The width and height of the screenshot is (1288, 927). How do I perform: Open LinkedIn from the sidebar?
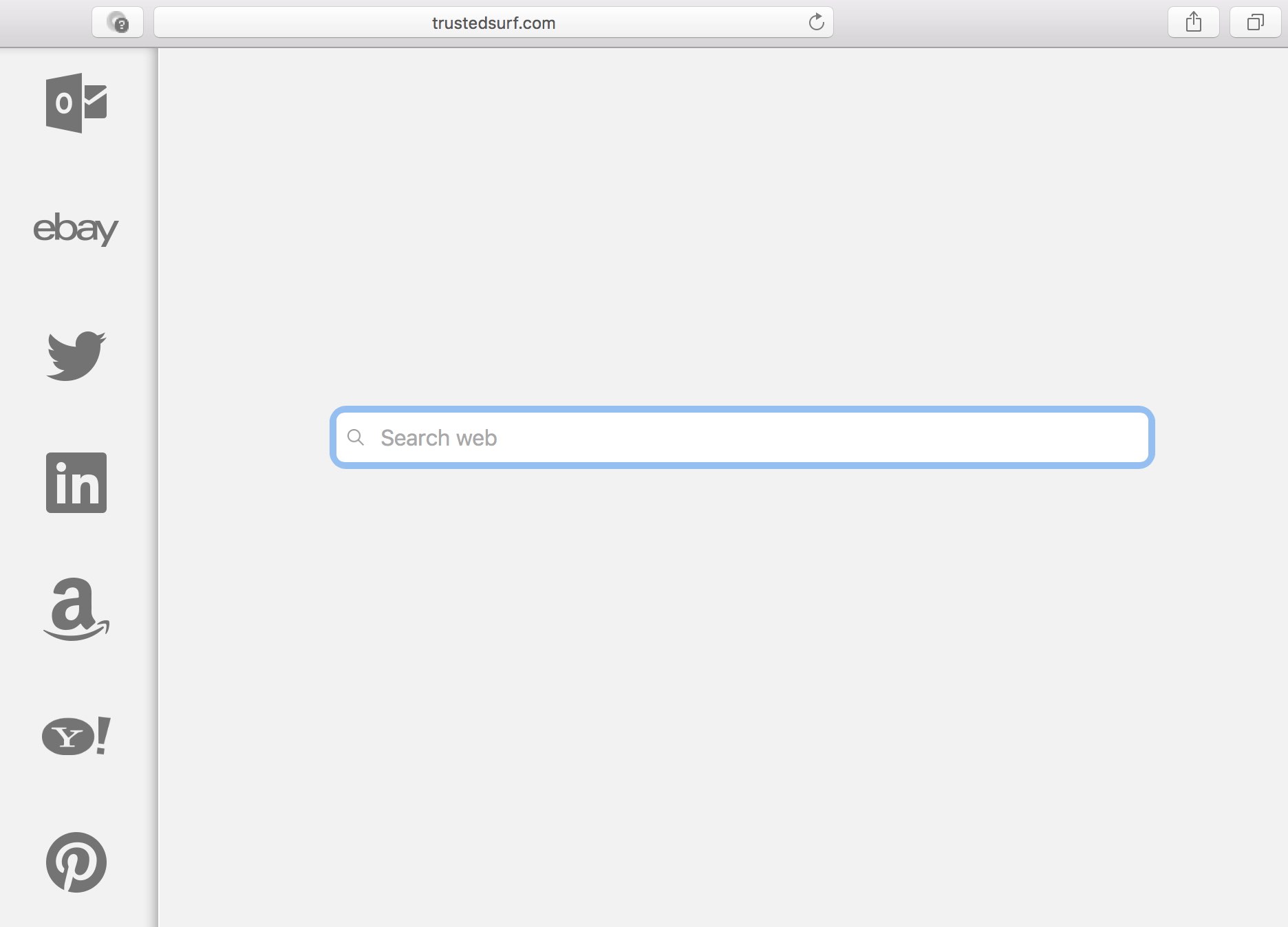pyautogui.click(x=76, y=483)
